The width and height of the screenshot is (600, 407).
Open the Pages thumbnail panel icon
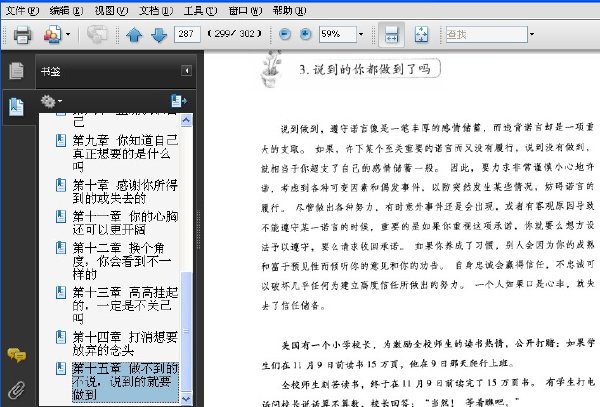[16, 70]
